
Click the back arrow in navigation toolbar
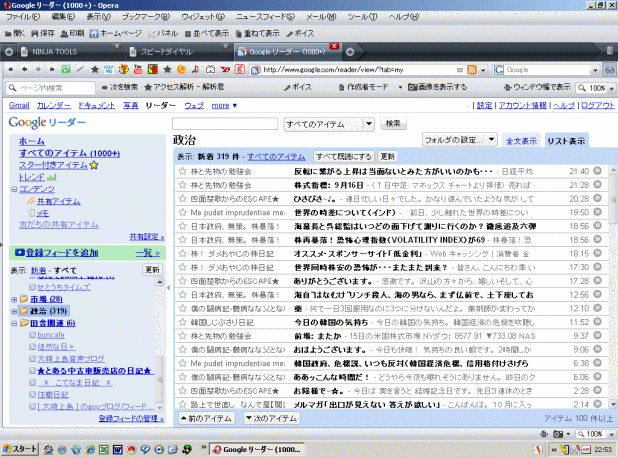[x=24, y=69]
